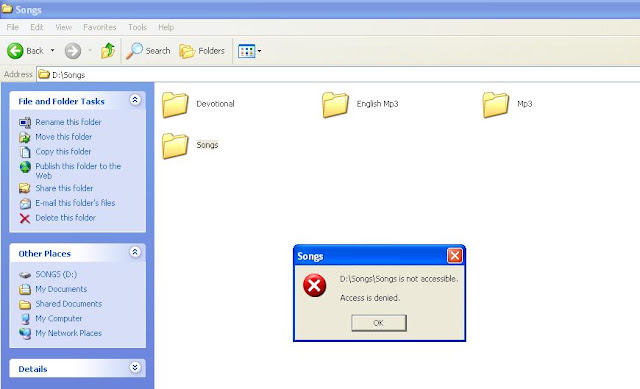Open the Favorites menu

[x=100, y=27]
